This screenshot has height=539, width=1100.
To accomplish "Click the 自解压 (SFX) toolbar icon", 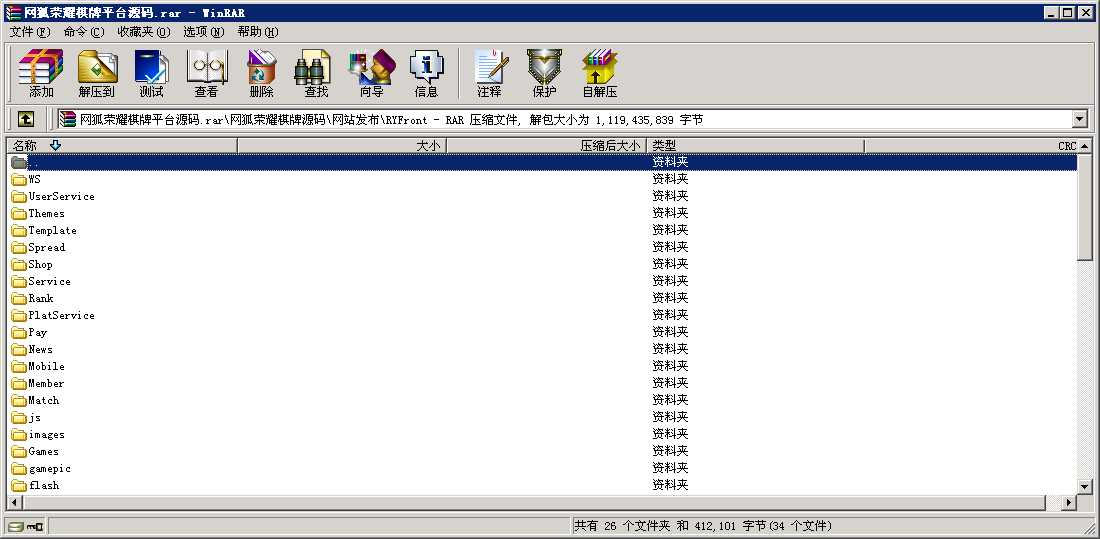I will [600, 74].
